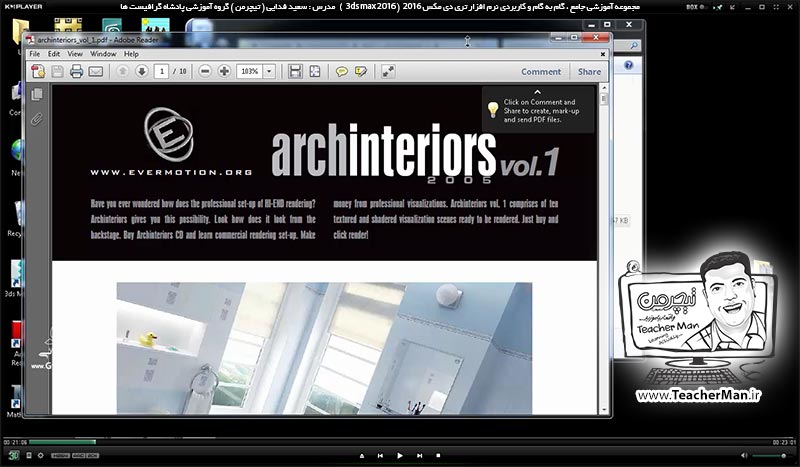The width and height of the screenshot is (800, 467).
Task: Click the email envelope icon in Adobe Reader
Action: click(96, 71)
